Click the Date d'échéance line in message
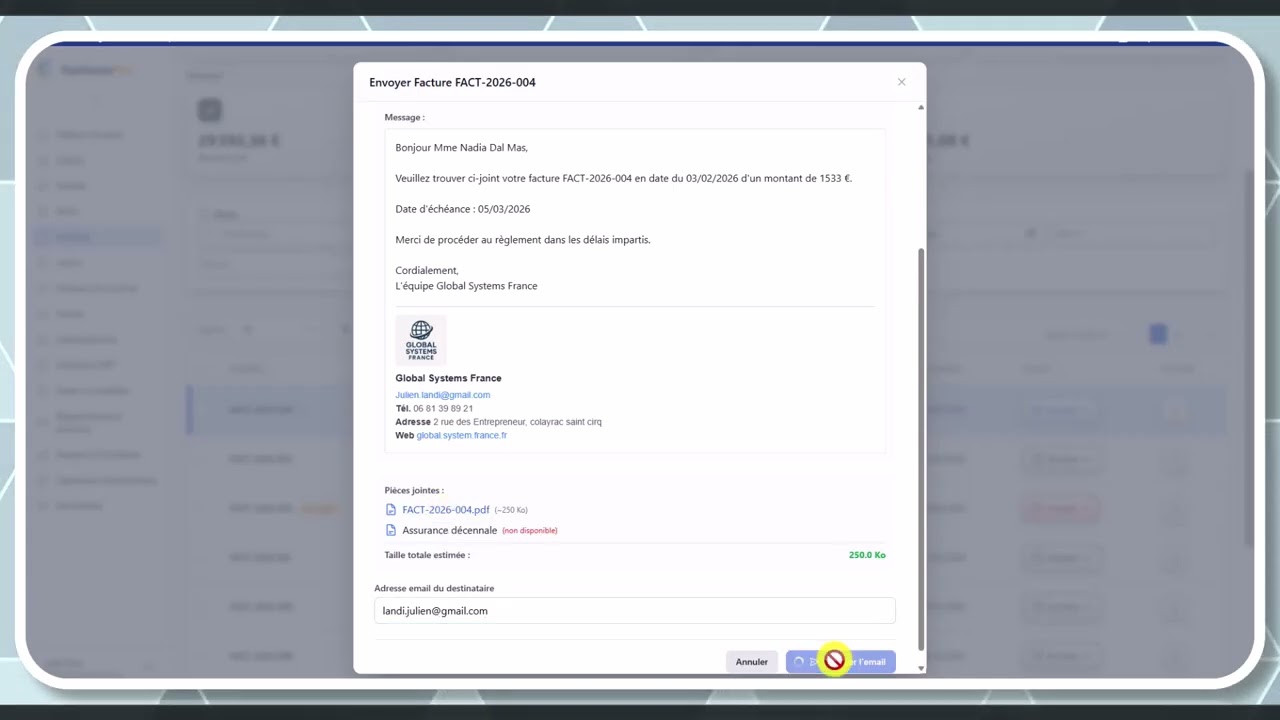Image resolution: width=1280 pixels, height=720 pixels. click(x=462, y=209)
